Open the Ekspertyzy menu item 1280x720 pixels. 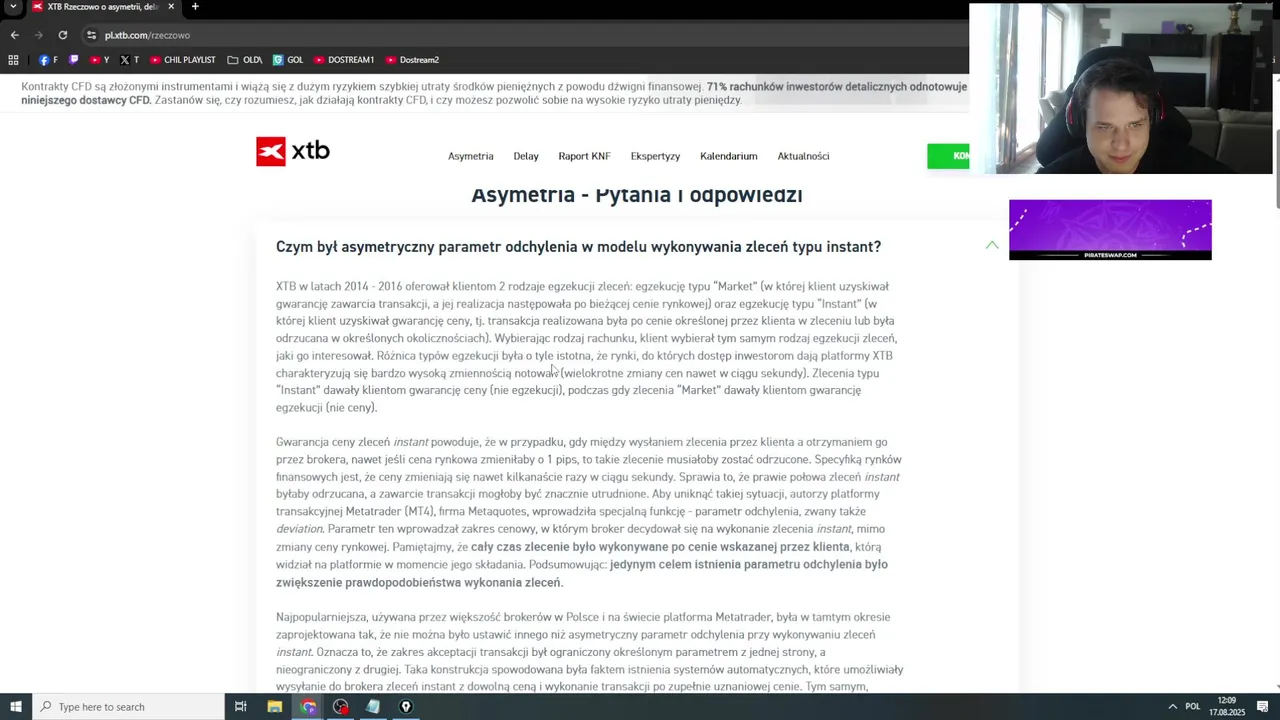click(655, 156)
